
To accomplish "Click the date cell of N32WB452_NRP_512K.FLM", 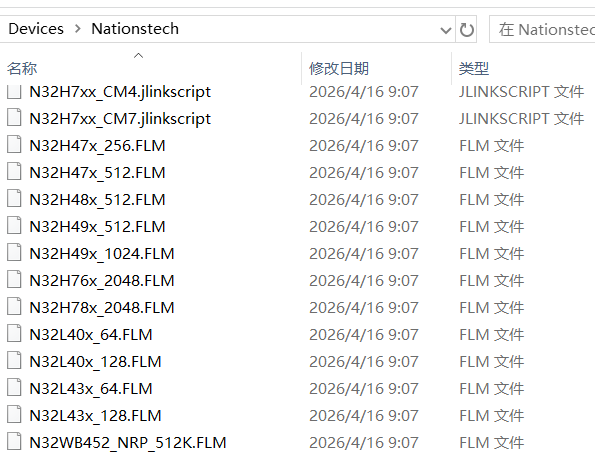I will coord(364,443).
